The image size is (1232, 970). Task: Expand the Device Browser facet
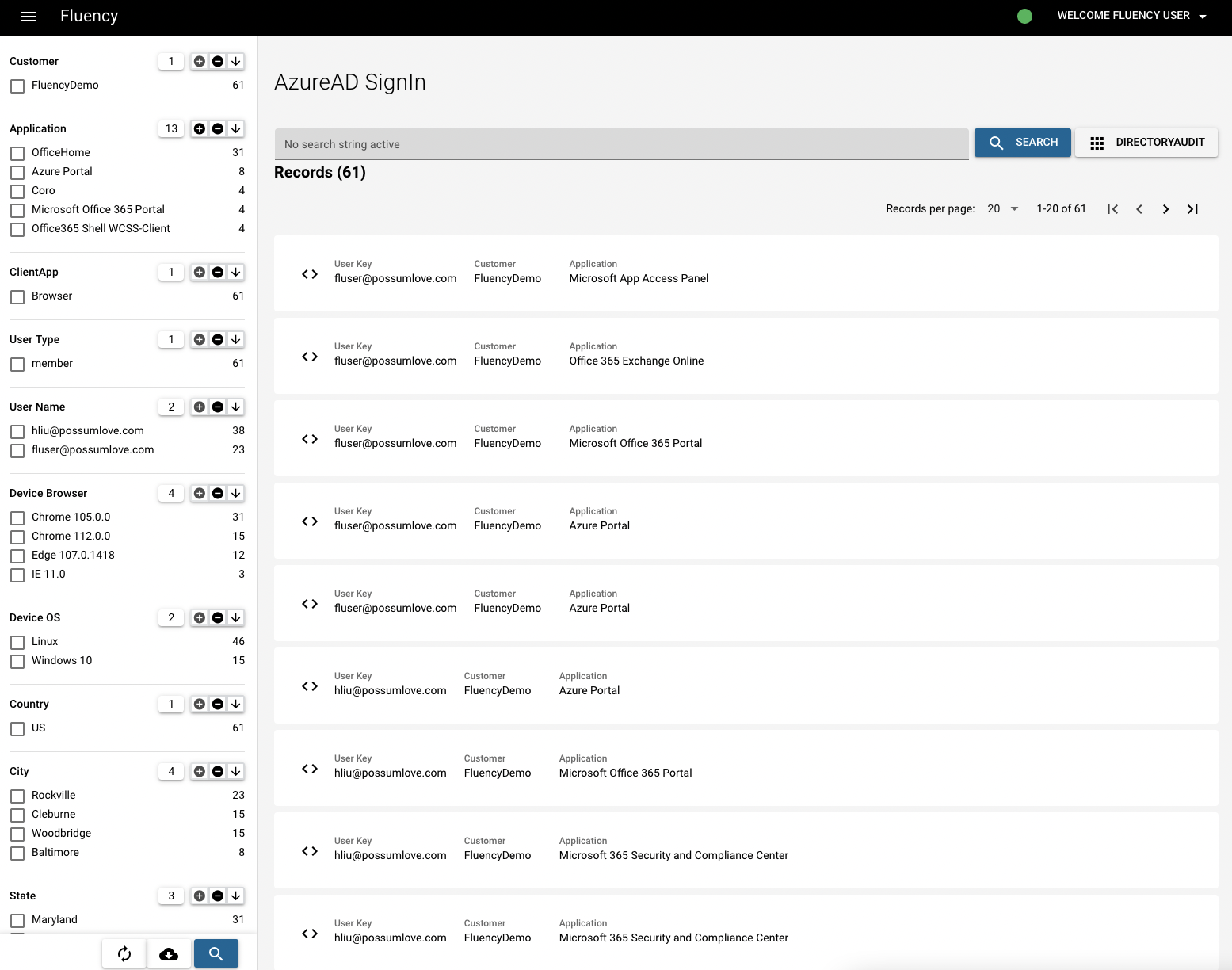(x=235, y=493)
